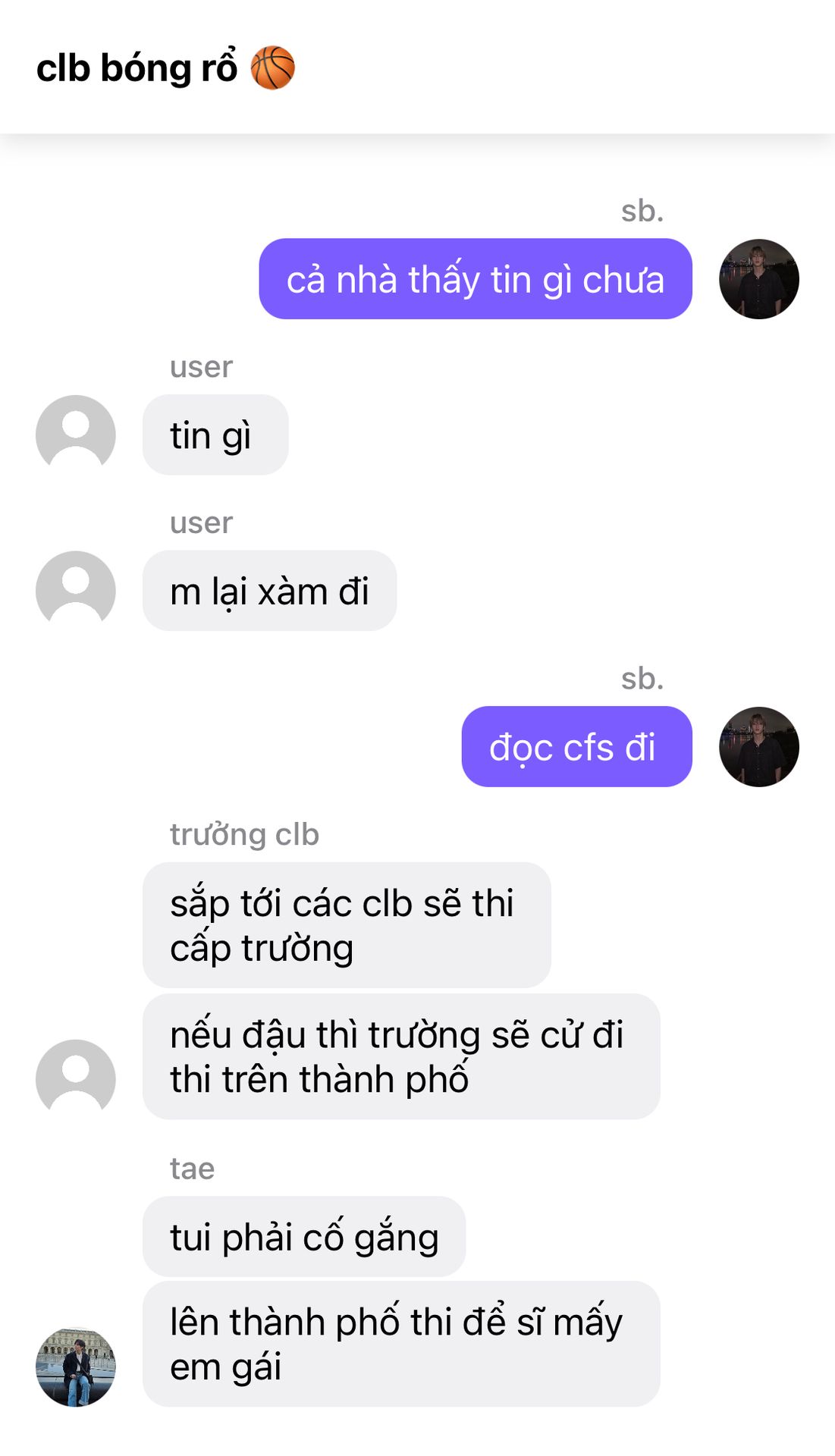
Task: Tap default avatar next to 'tin gì'
Action: [x=76, y=435]
